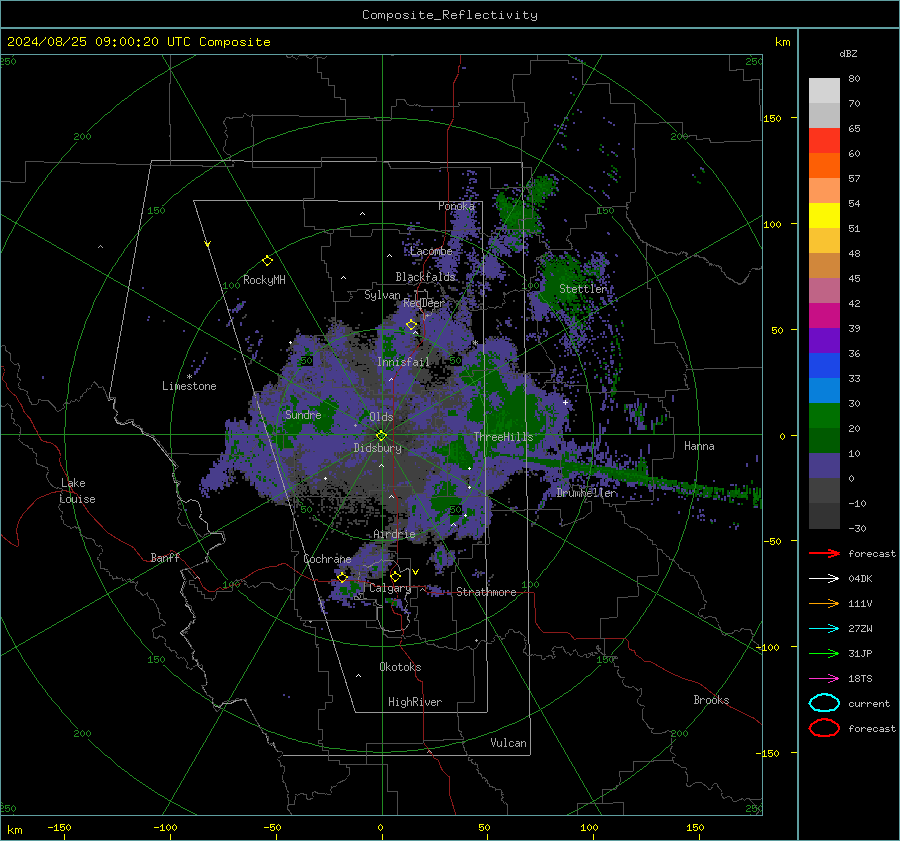Image resolution: width=900 pixels, height=841 pixels.
Task: Click the Didsbury city label
Action: [378, 448]
